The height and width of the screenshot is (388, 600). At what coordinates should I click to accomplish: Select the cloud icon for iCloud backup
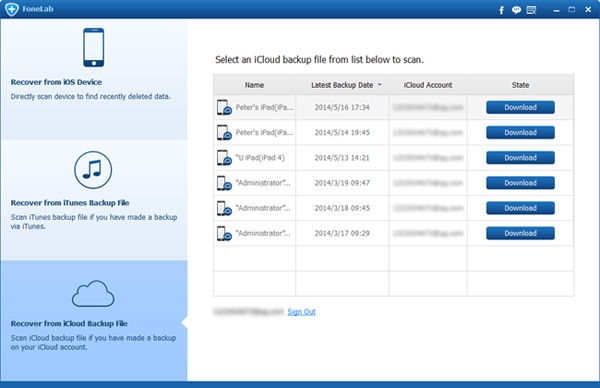93,294
